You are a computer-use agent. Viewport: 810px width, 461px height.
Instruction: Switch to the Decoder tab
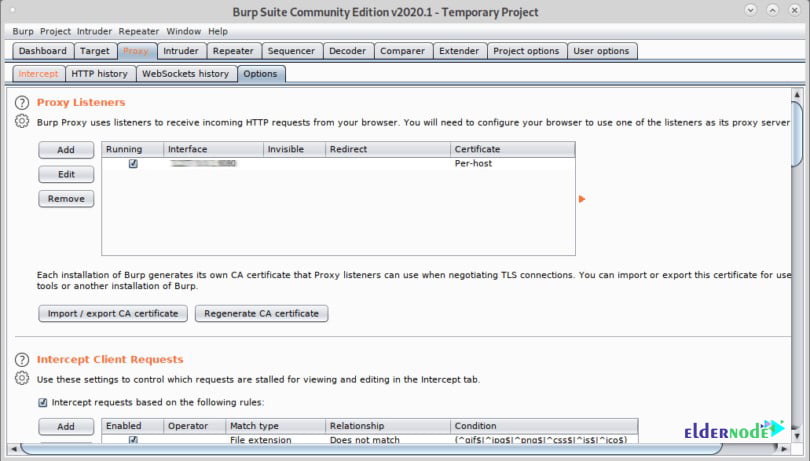pos(347,51)
